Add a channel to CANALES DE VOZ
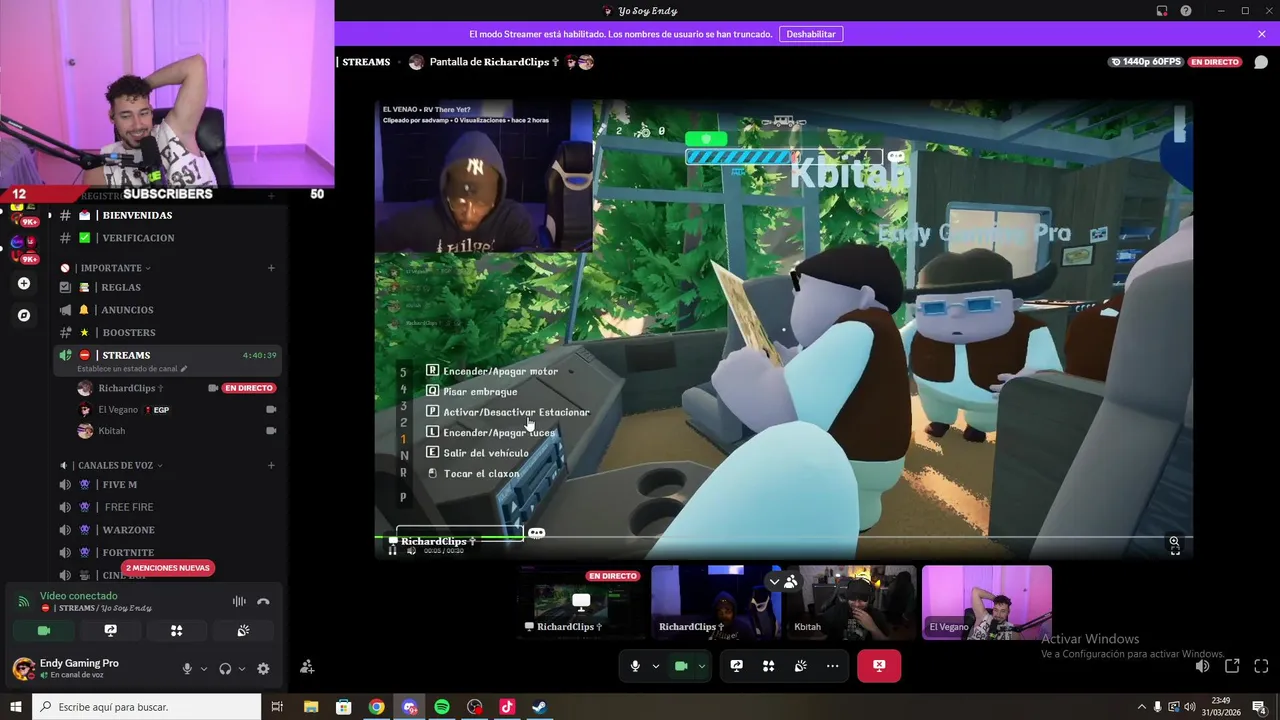The width and height of the screenshot is (1280, 720). 271,465
